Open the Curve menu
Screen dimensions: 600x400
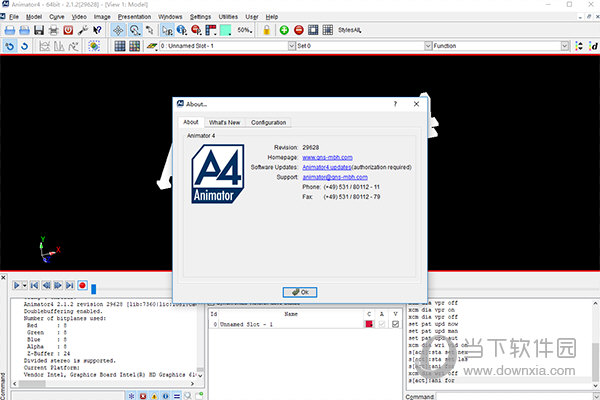[x=57, y=17]
